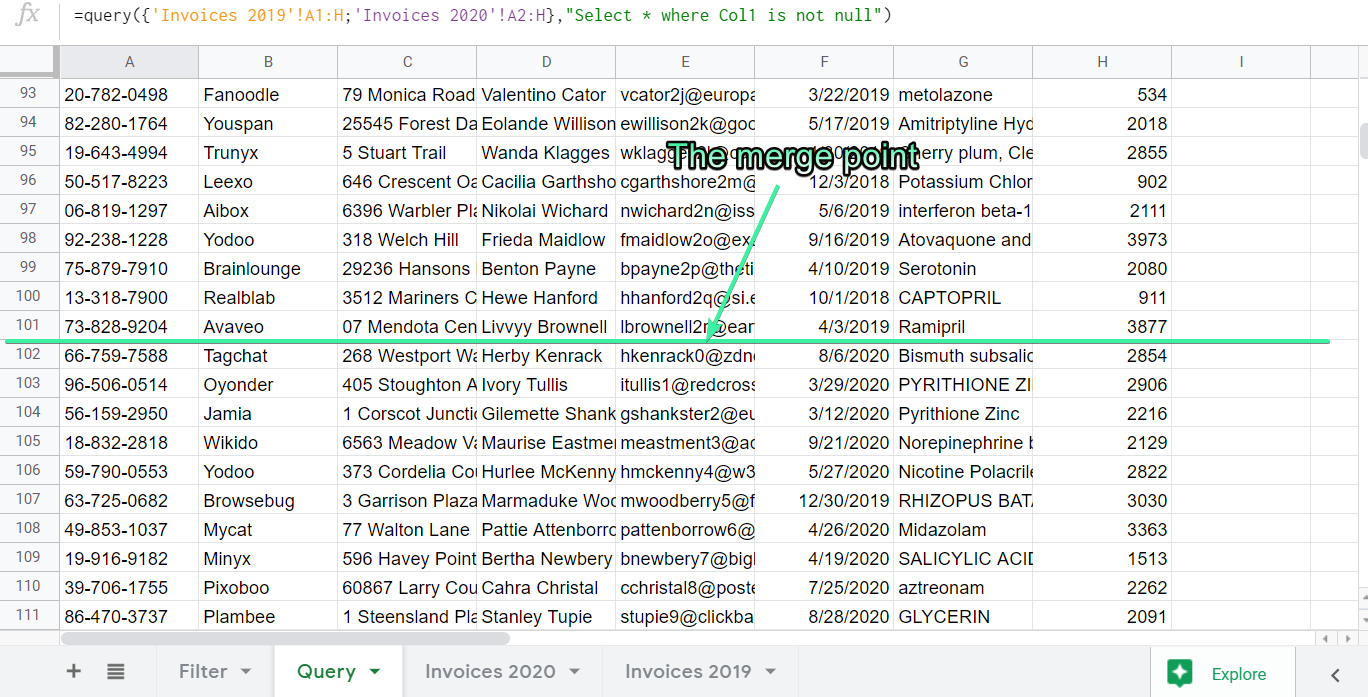Click the select-all corner box above row numbers
This screenshot has height=697, width=1368.
pyautogui.click(x=29, y=61)
